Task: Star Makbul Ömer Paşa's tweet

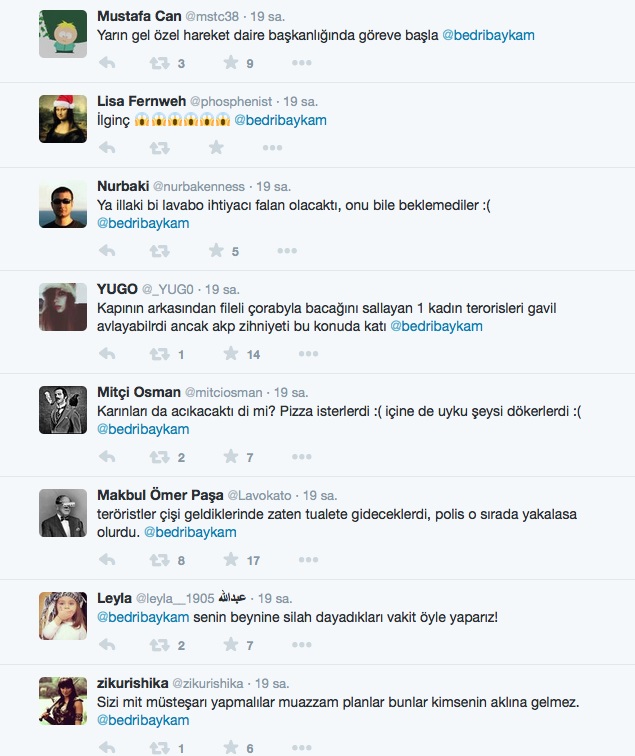Action: (231, 559)
